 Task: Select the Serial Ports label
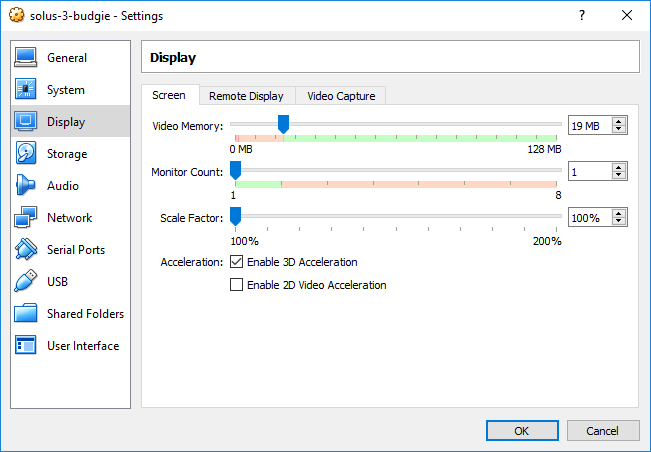[76, 249]
